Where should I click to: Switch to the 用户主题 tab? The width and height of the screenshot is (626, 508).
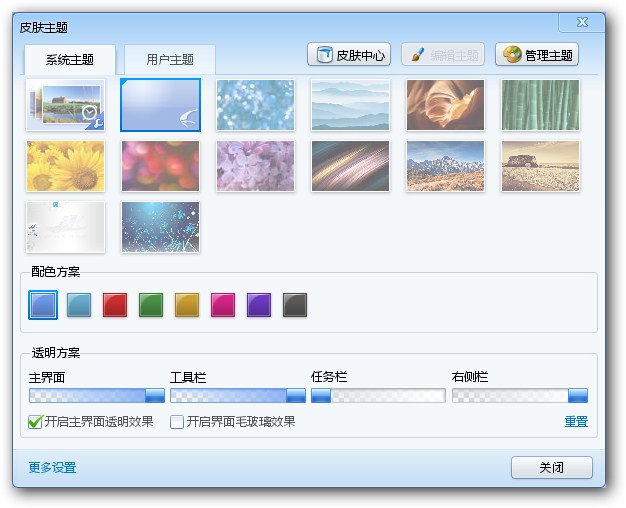click(x=170, y=60)
